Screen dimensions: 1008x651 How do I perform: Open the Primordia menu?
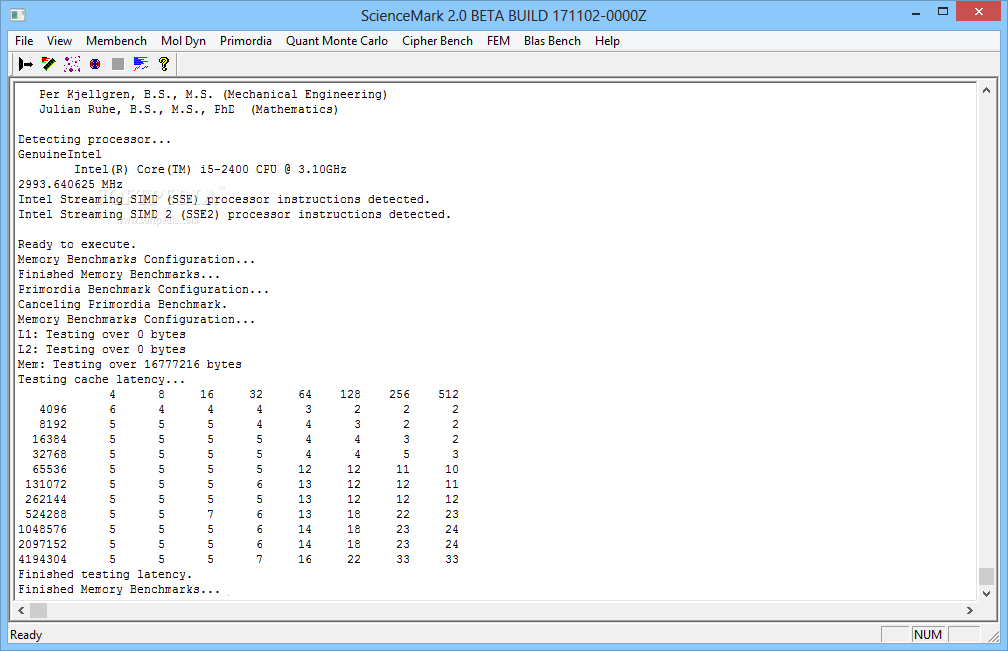[x=246, y=40]
